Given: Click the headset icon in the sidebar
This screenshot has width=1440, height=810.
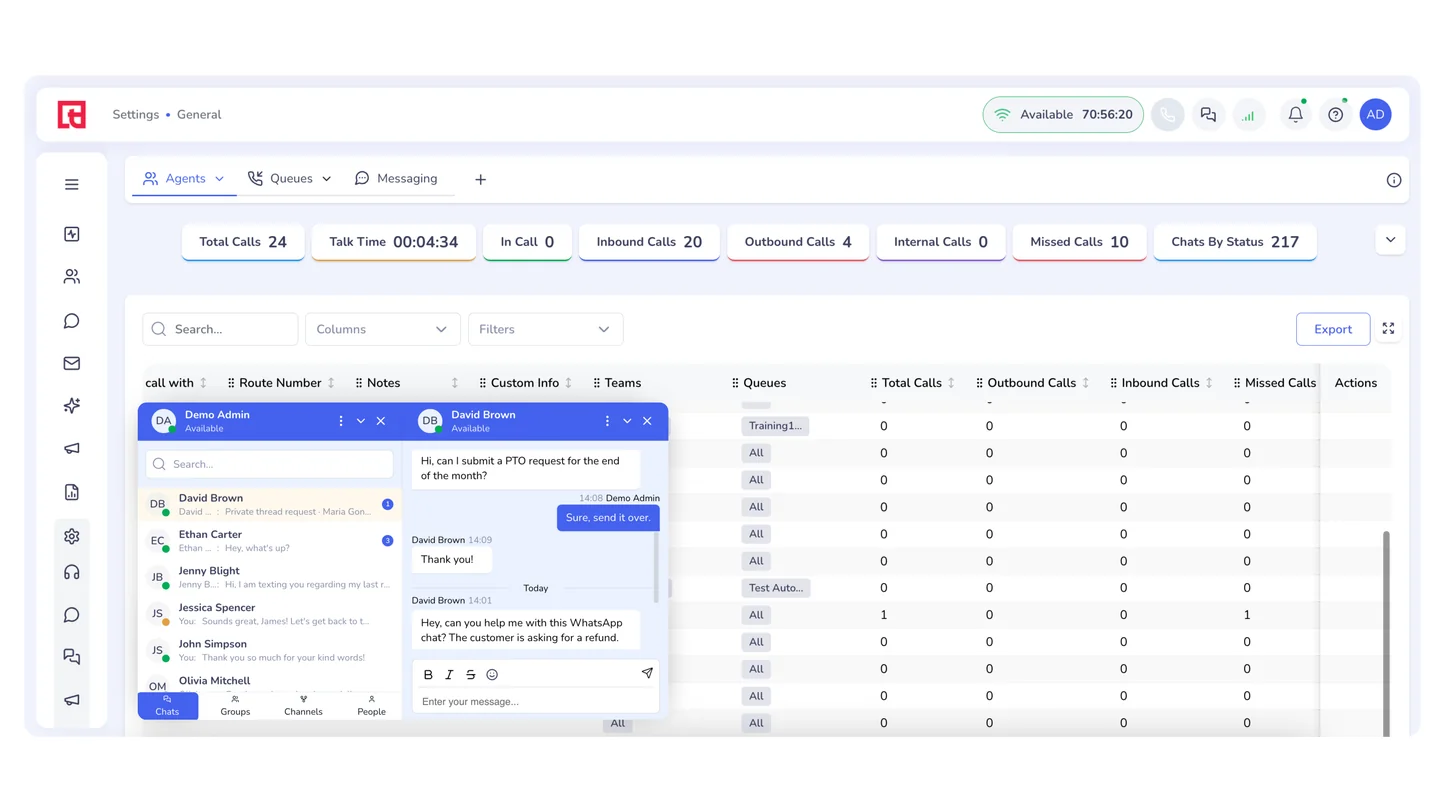Looking at the screenshot, I should 72,572.
